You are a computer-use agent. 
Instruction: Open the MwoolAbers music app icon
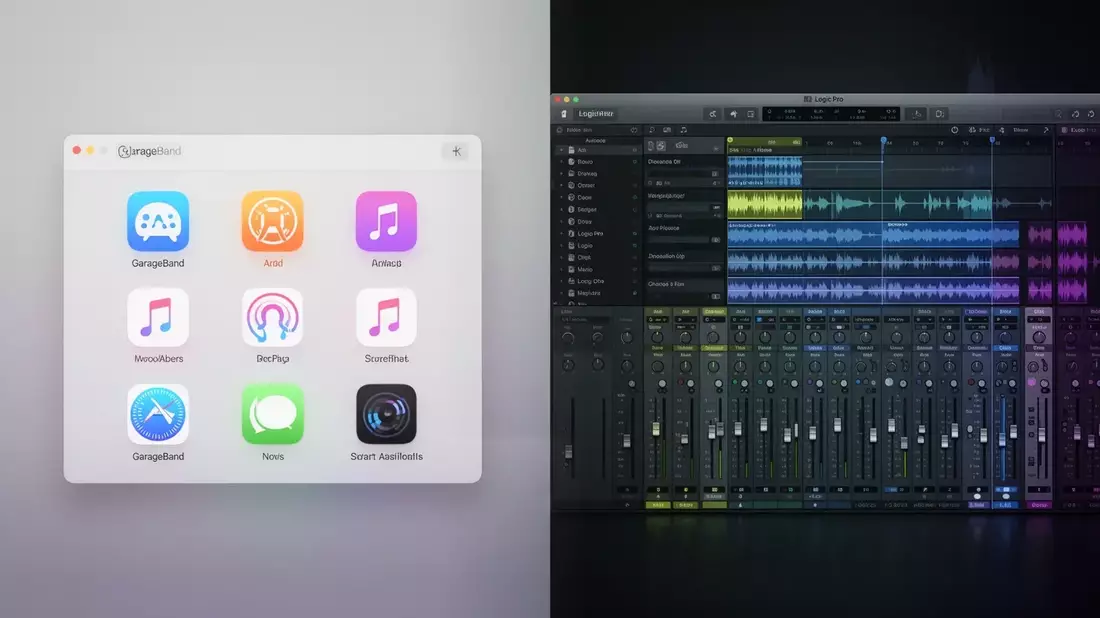[x=158, y=317]
